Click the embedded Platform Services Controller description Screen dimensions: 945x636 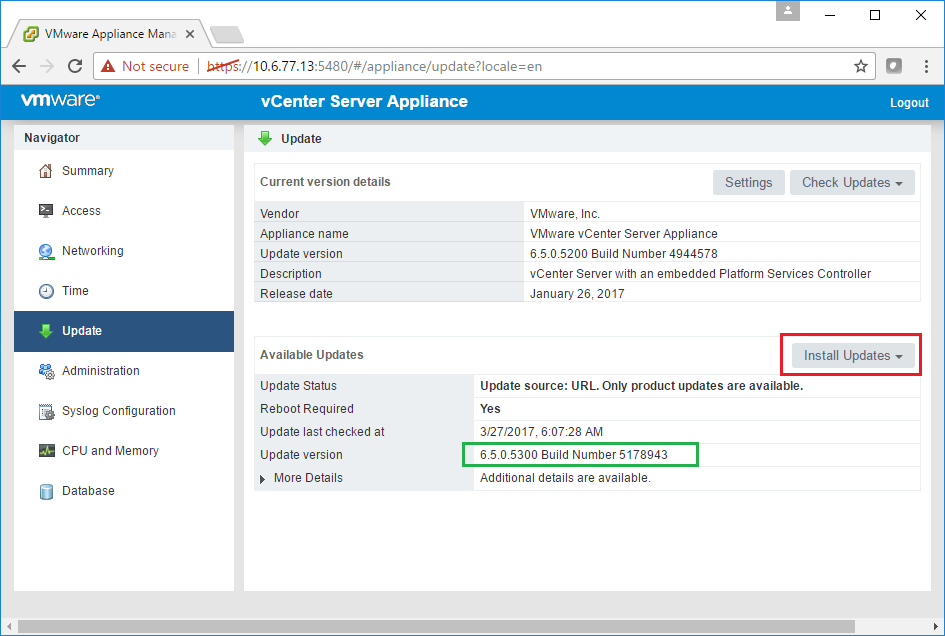(x=700, y=274)
